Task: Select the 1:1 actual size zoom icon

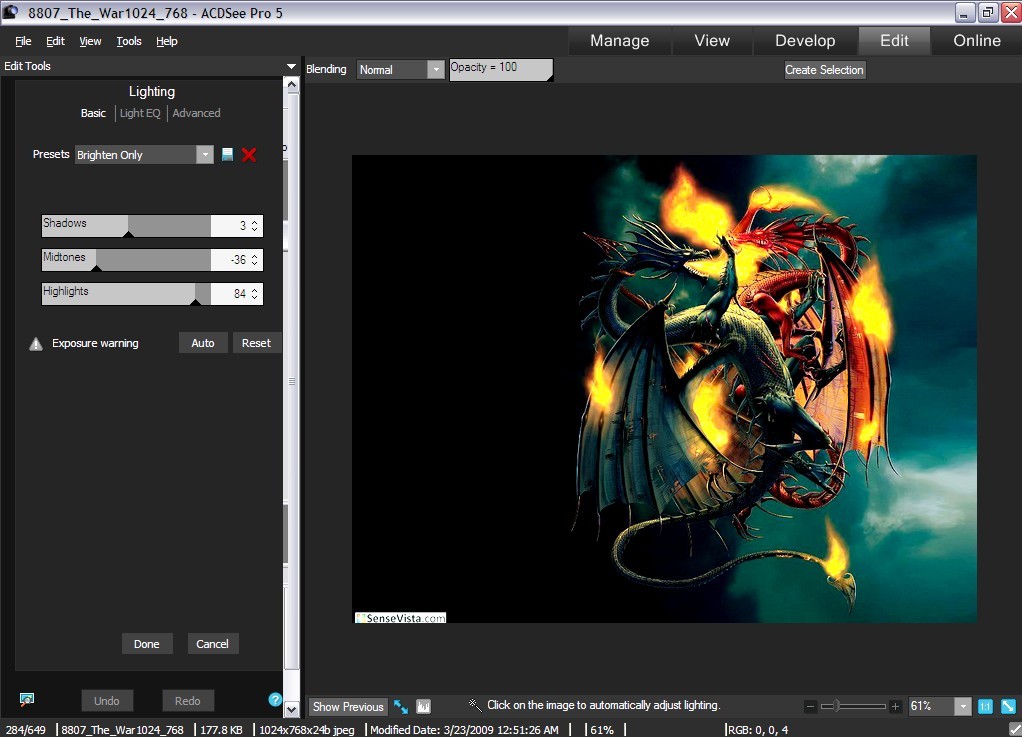Action: pyautogui.click(x=985, y=706)
